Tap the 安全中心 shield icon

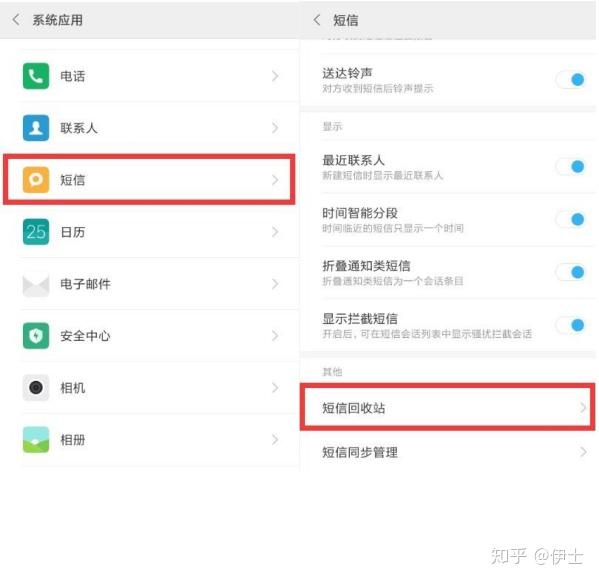click(x=36, y=336)
